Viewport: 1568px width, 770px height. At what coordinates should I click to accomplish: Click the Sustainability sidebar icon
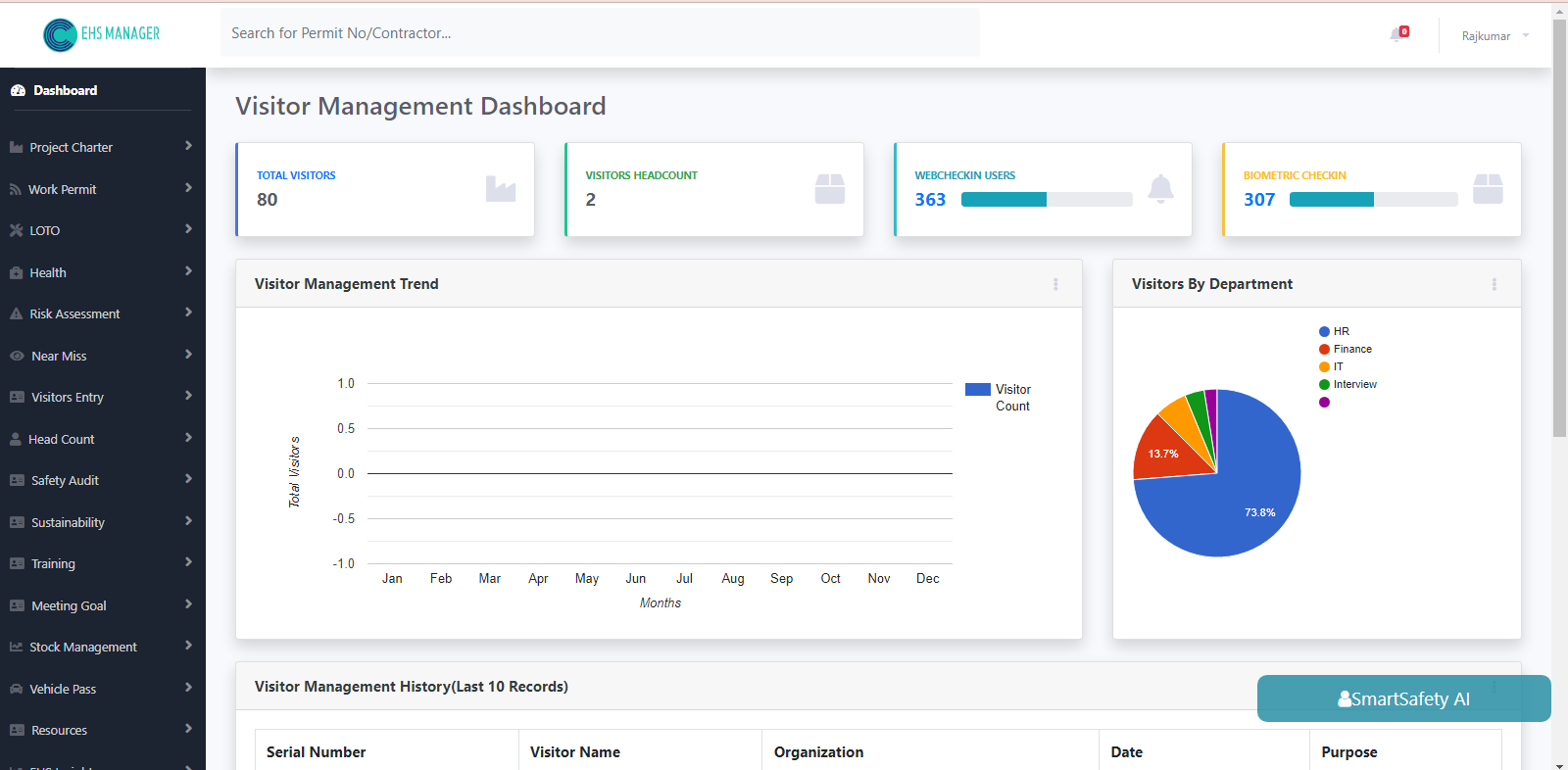(x=17, y=523)
